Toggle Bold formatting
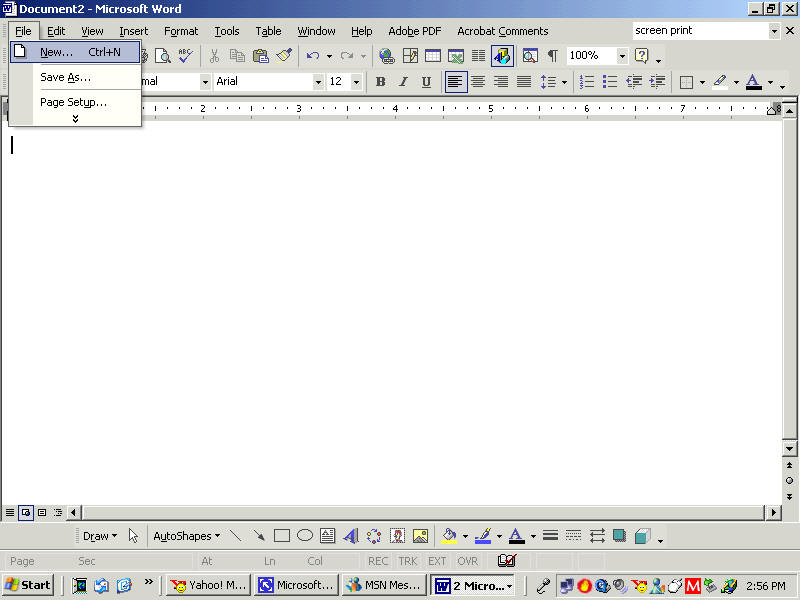800x600 pixels. [x=380, y=82]
